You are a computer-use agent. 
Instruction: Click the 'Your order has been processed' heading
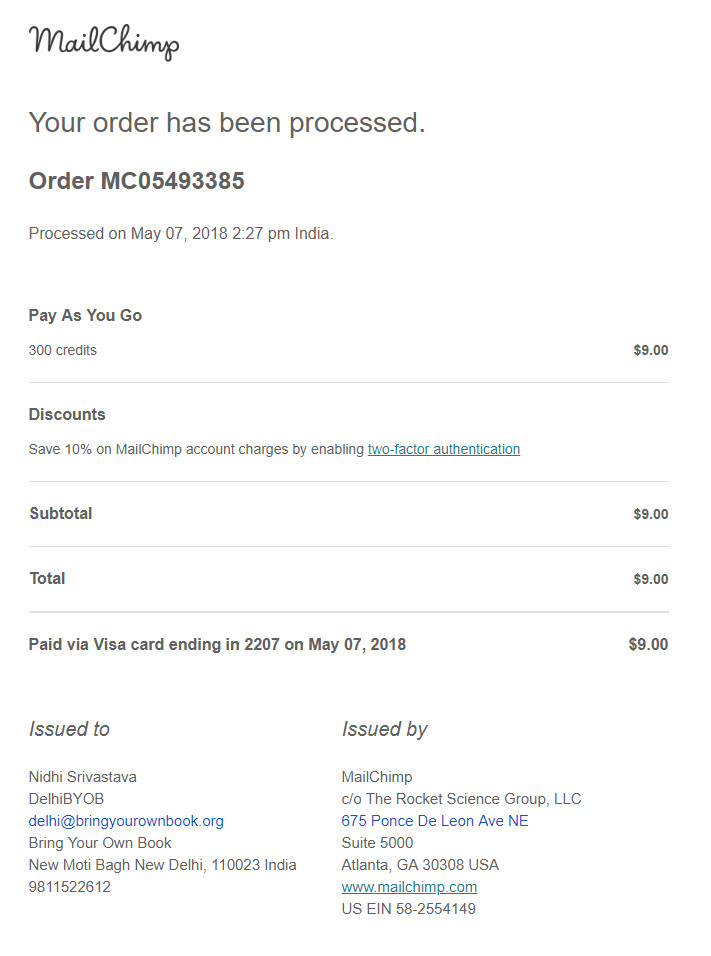click(227, 123)
